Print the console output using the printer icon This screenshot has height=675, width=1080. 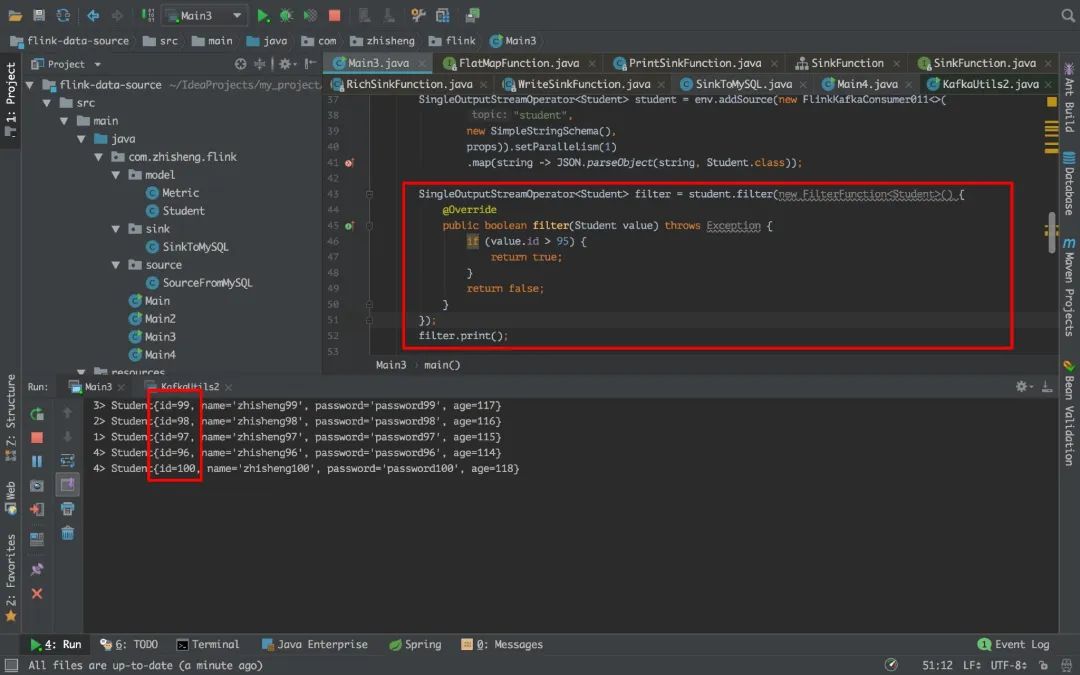67,509
